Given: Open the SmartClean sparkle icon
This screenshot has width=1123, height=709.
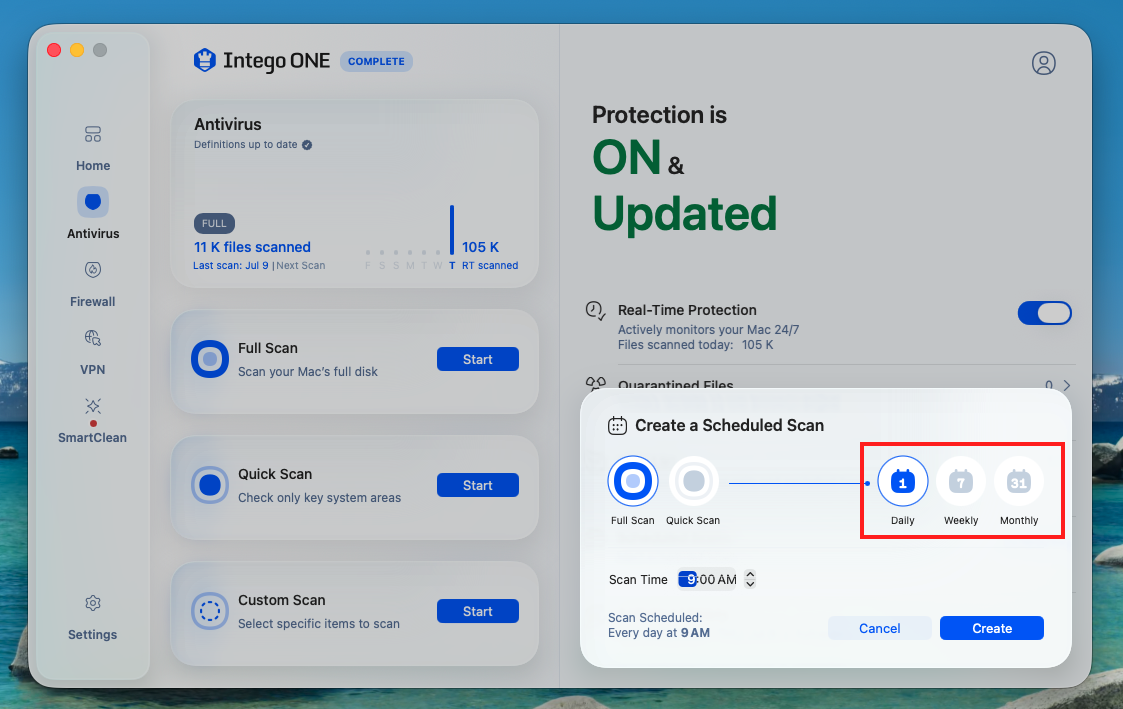Looking at the screenshot, I should coord(93,406).
